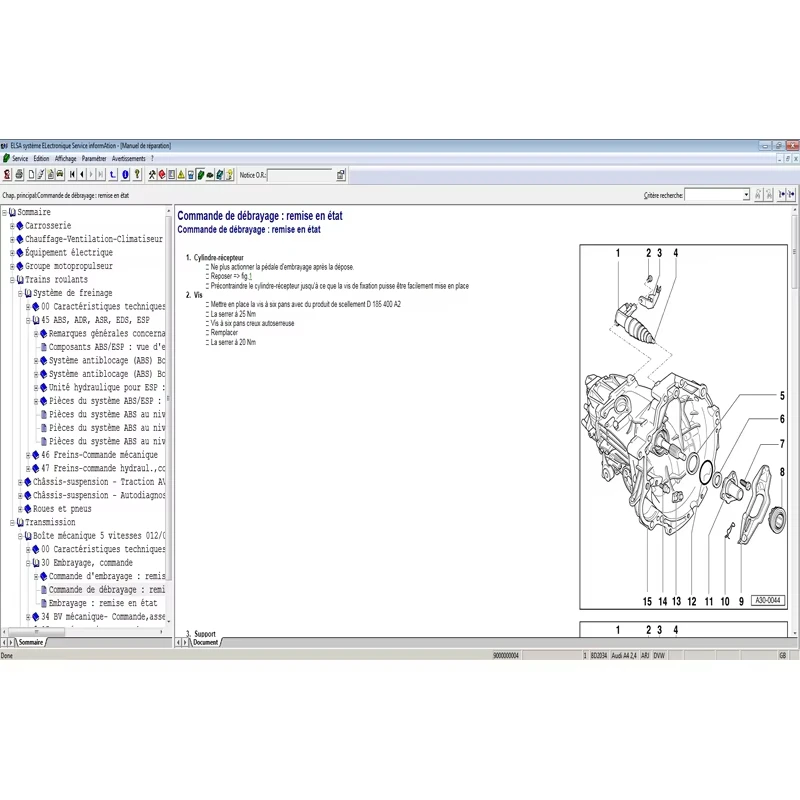This screenshot has height=800, width=800.
Task: Click the printer icon in the toolbar
Action: (x=19, y=175)
